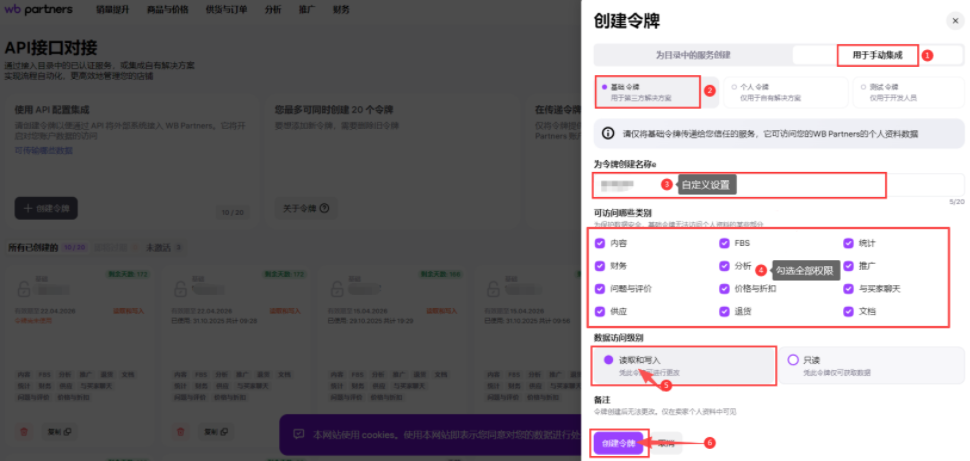Toggle the FBS permission checkbox
Viewport: 970px width, 461px height.
724,243
